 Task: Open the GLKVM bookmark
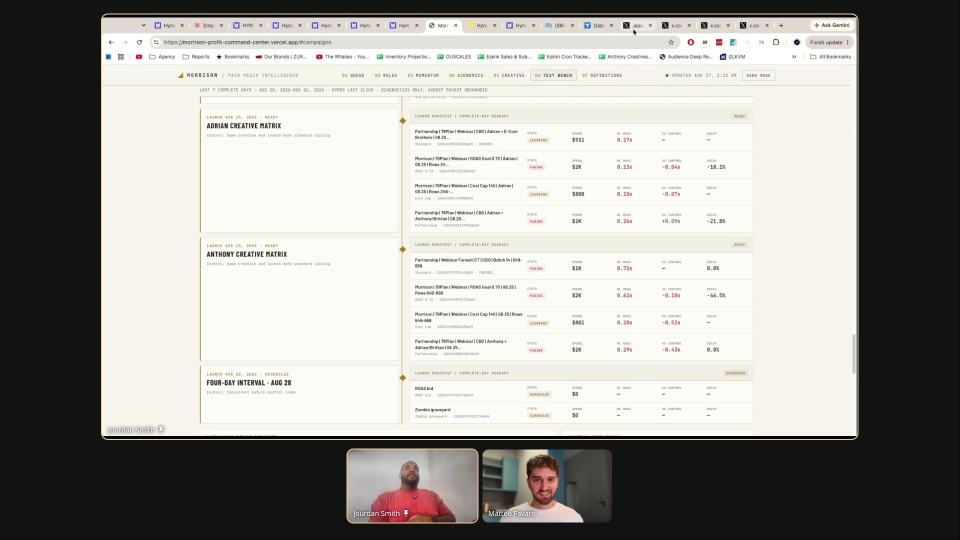[x=733, y=57]
